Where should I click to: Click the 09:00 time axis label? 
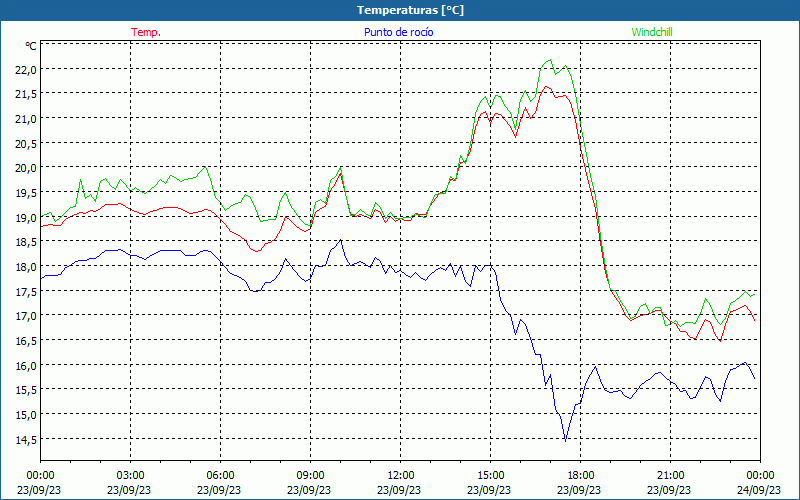(x=310, y=476)
